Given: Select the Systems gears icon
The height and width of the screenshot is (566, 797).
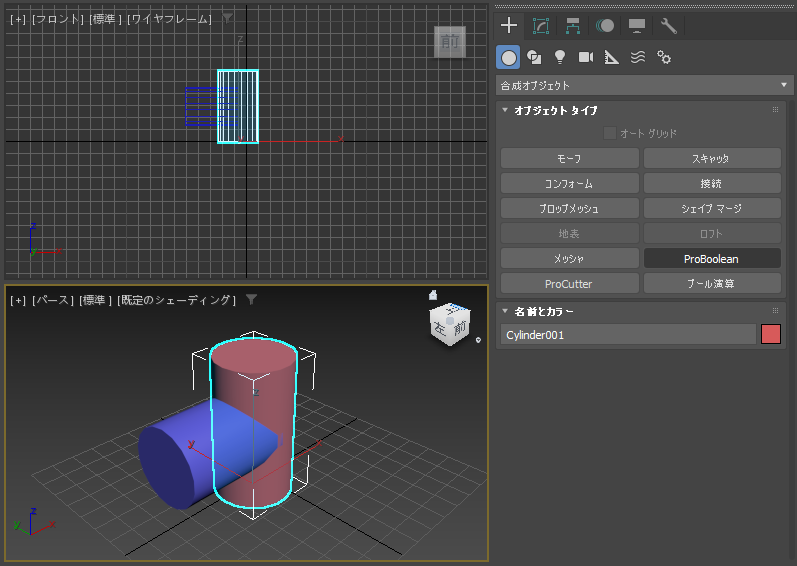Looking at the screenshot, I should tap(664, 57).
